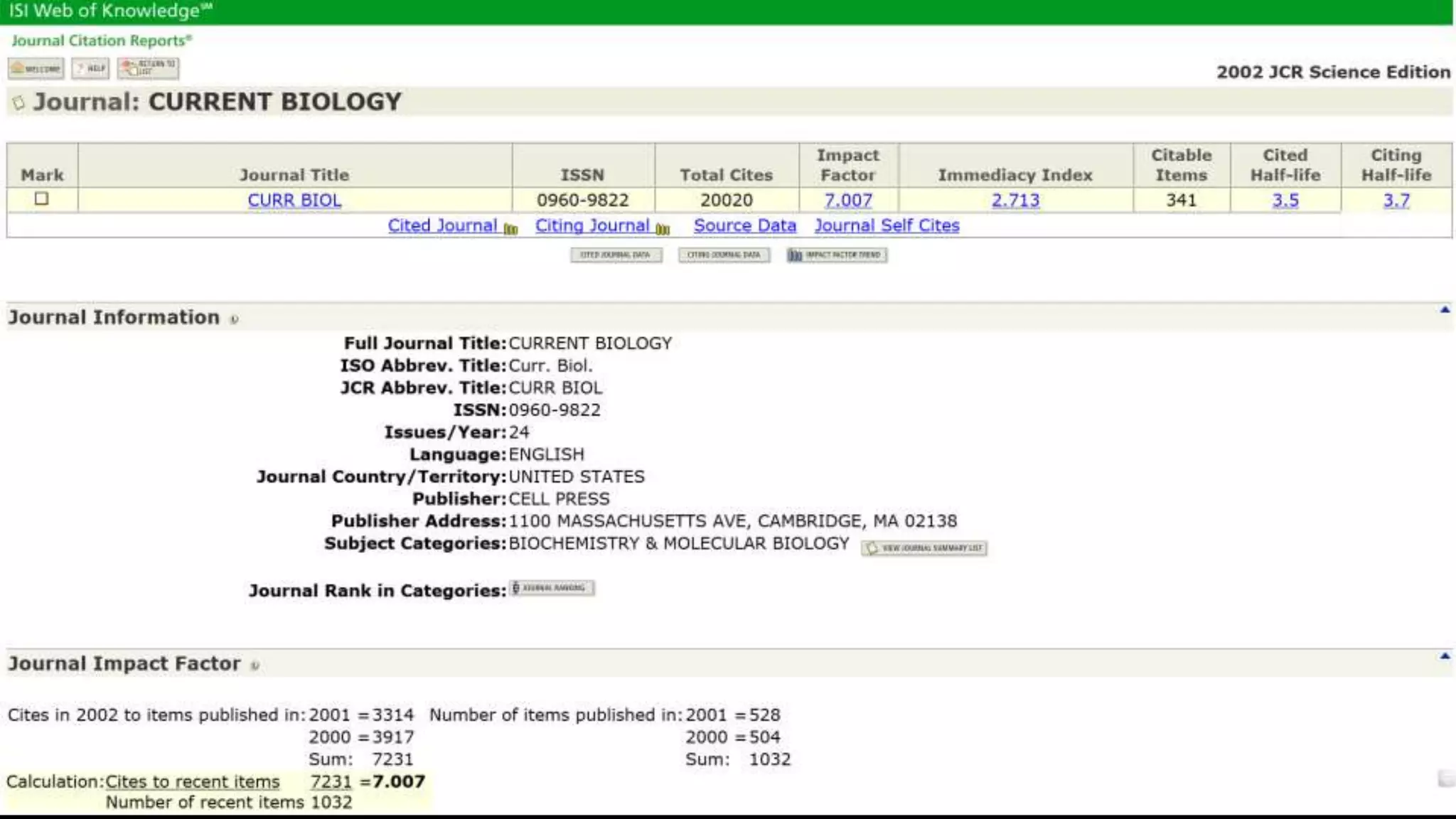Click the Cited Journal Data button
Image resolution: width=1456 pixels, height=819 pixels.
pyautogui.click(x=616, y=255)
